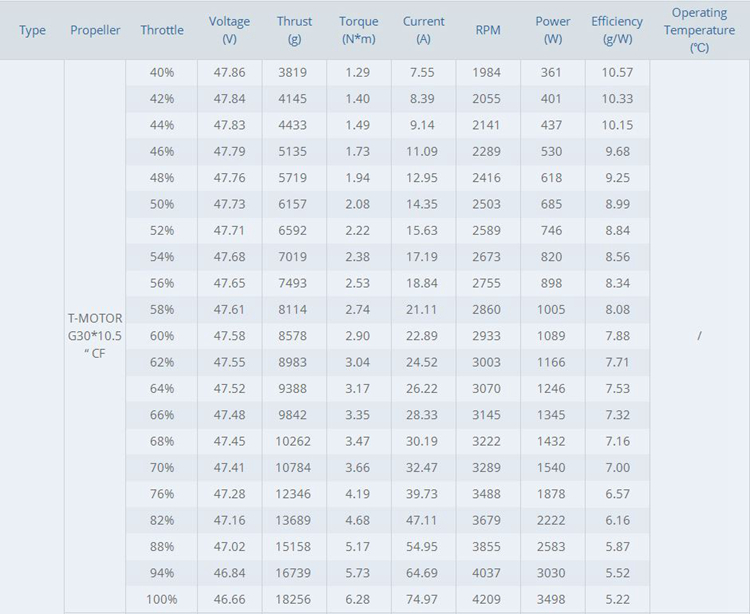
Task: Click the Propeller column header
Action: (x=95, y=30)
